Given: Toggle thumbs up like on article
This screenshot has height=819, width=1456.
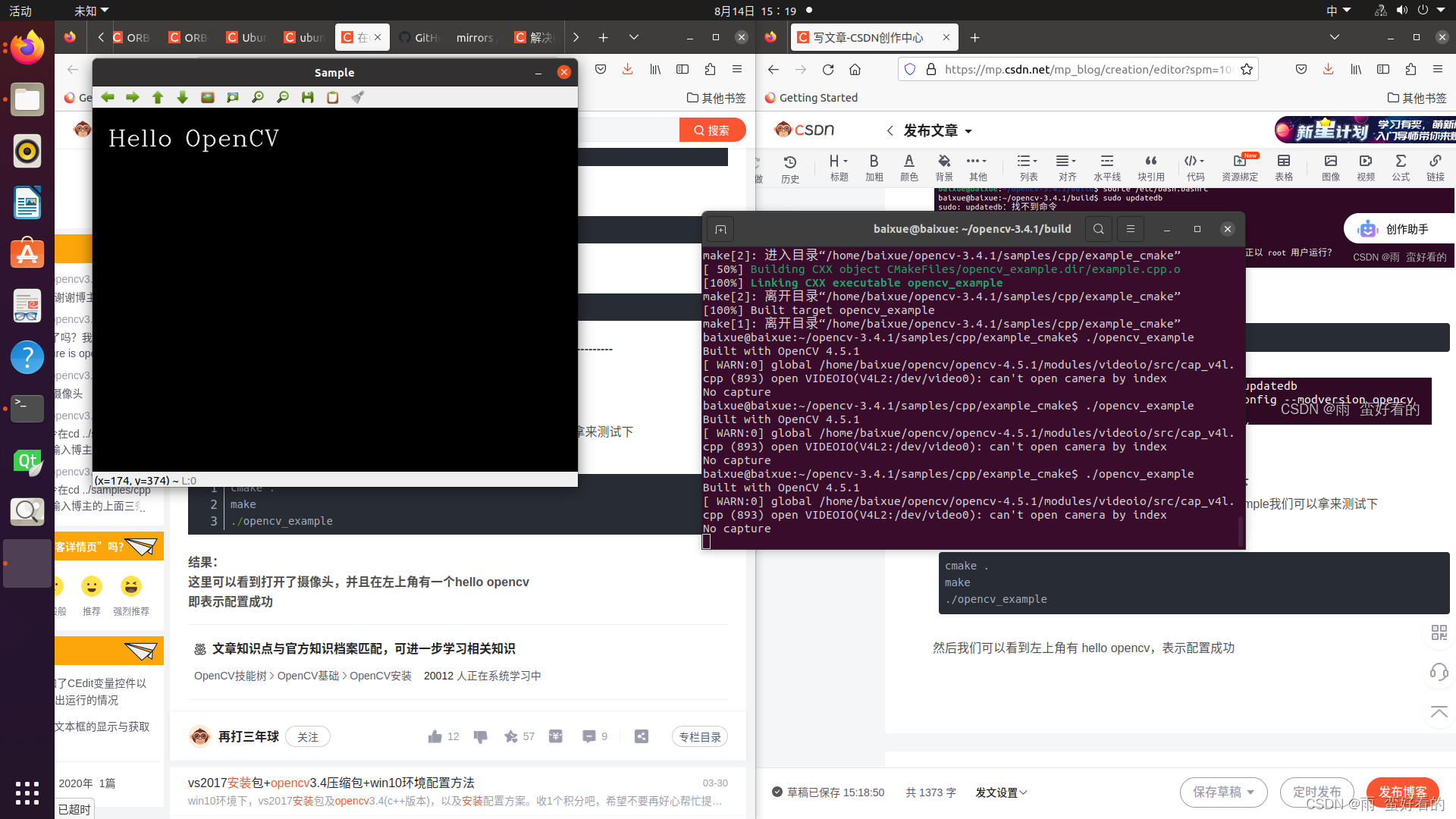Looking at the screenshot, I should 435,736.
